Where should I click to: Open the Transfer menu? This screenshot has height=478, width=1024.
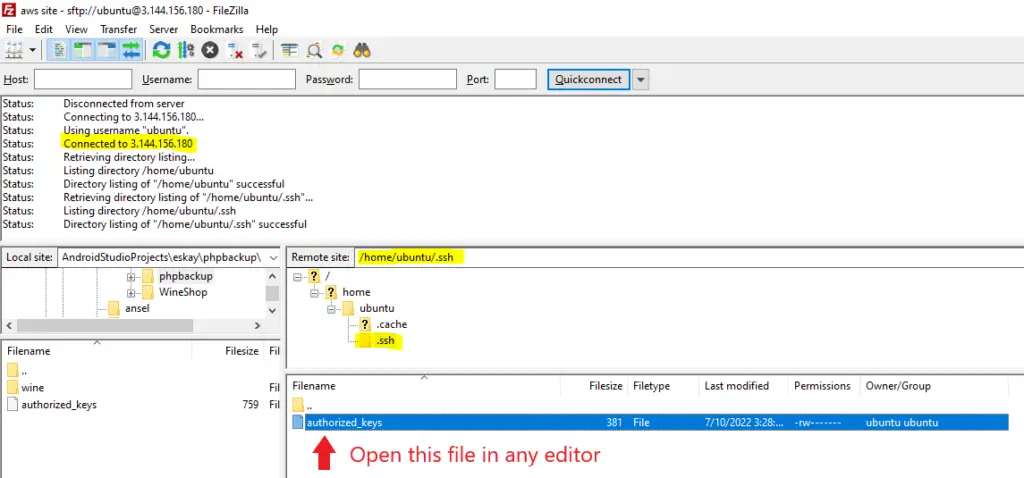[119, 29]
